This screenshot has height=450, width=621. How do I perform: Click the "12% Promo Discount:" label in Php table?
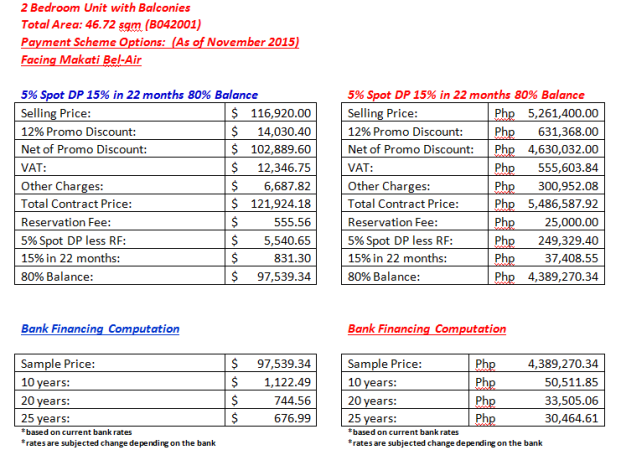click(405, 132)
